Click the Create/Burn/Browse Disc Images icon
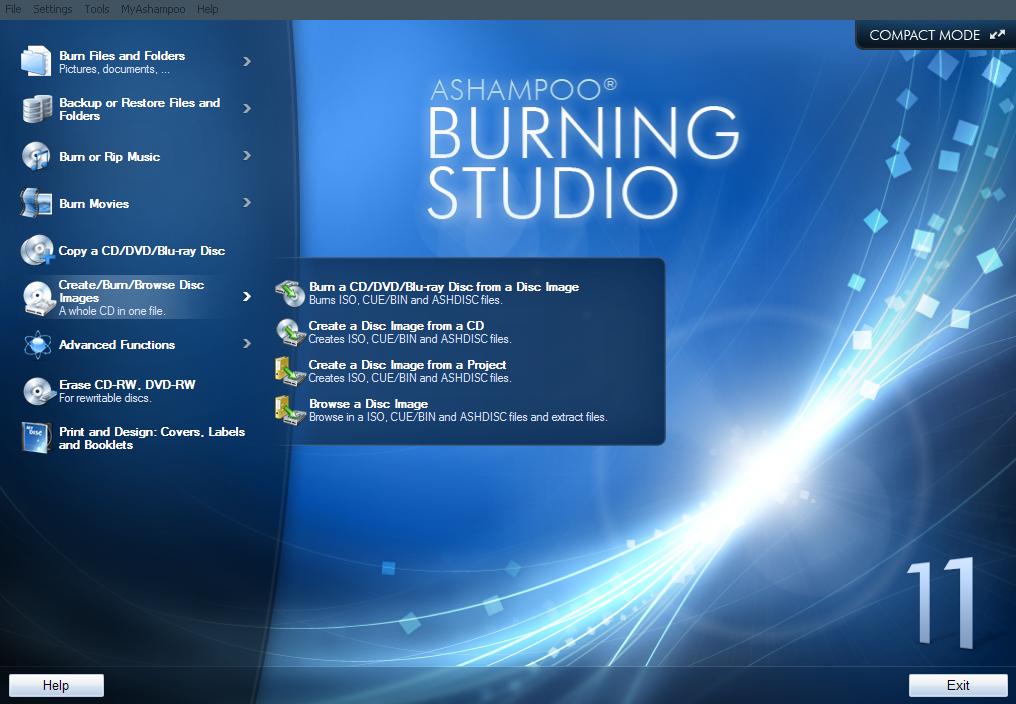The height and width of the screenshot is (704, 1016). [x=39, y=298]
